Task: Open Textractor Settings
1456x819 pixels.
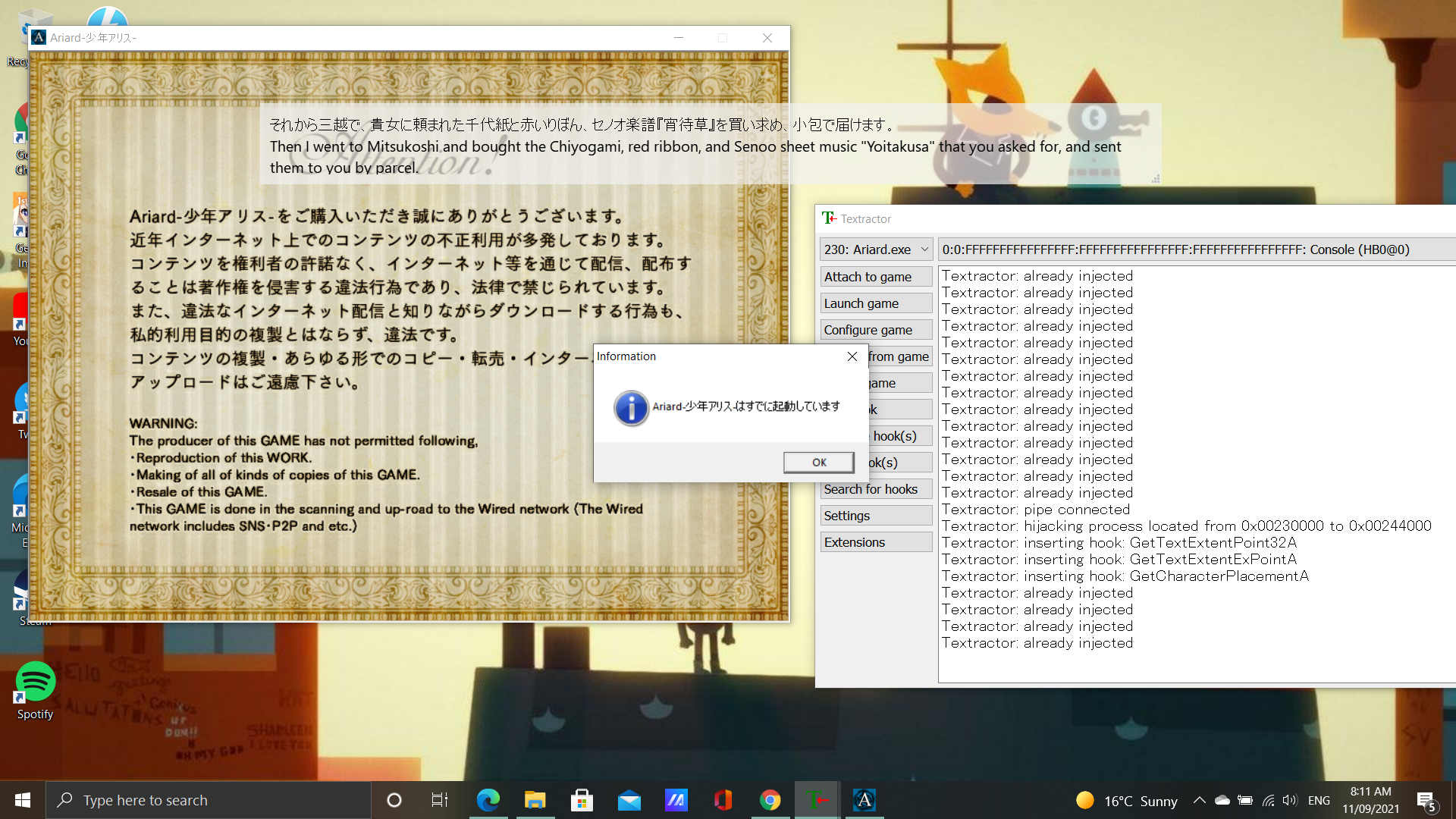Action: (x=877, y=516)
